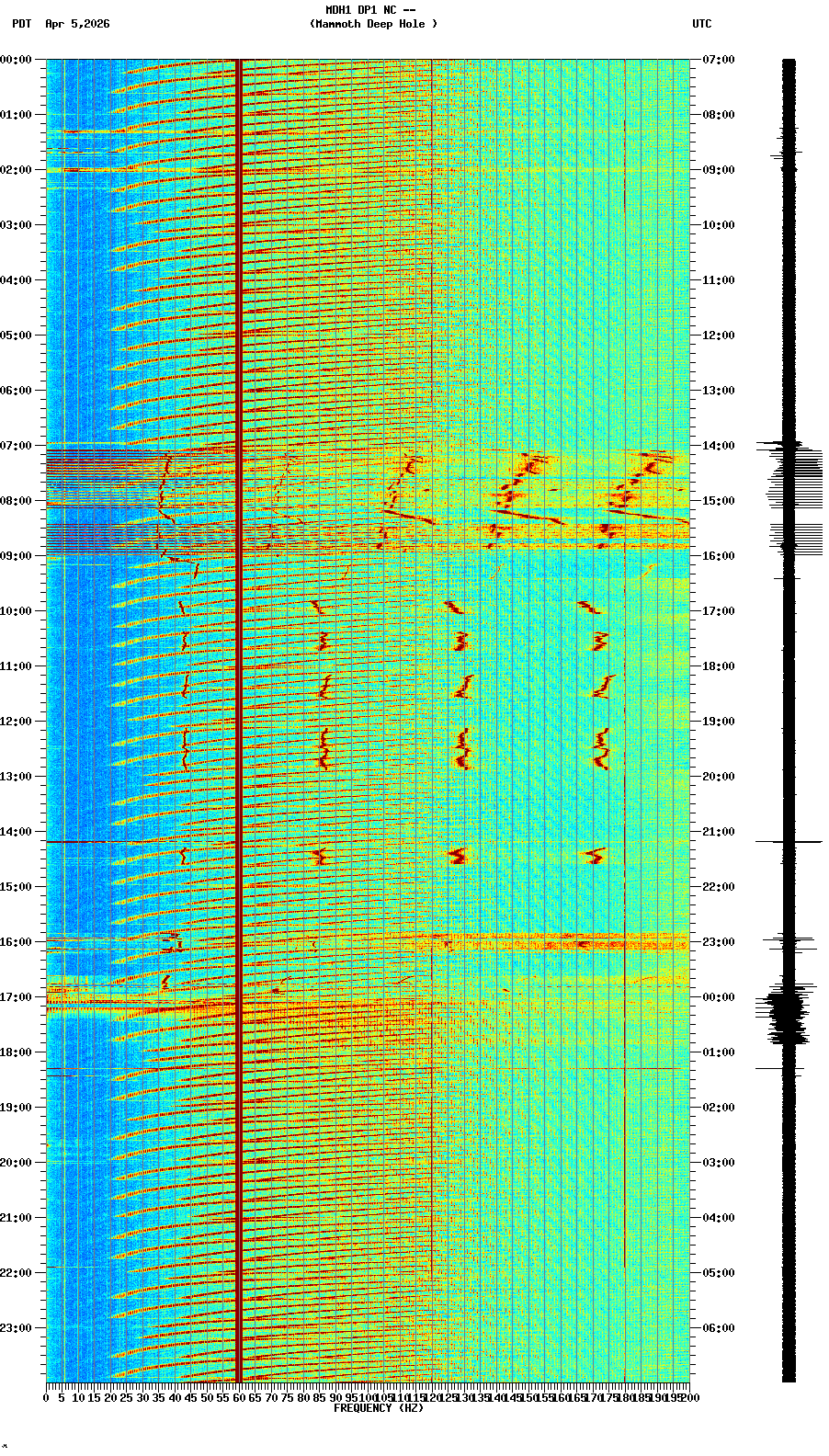829x1456 pixels.
Task: Click 00:00 on the PDT time axis
Action: coord(16,60)
